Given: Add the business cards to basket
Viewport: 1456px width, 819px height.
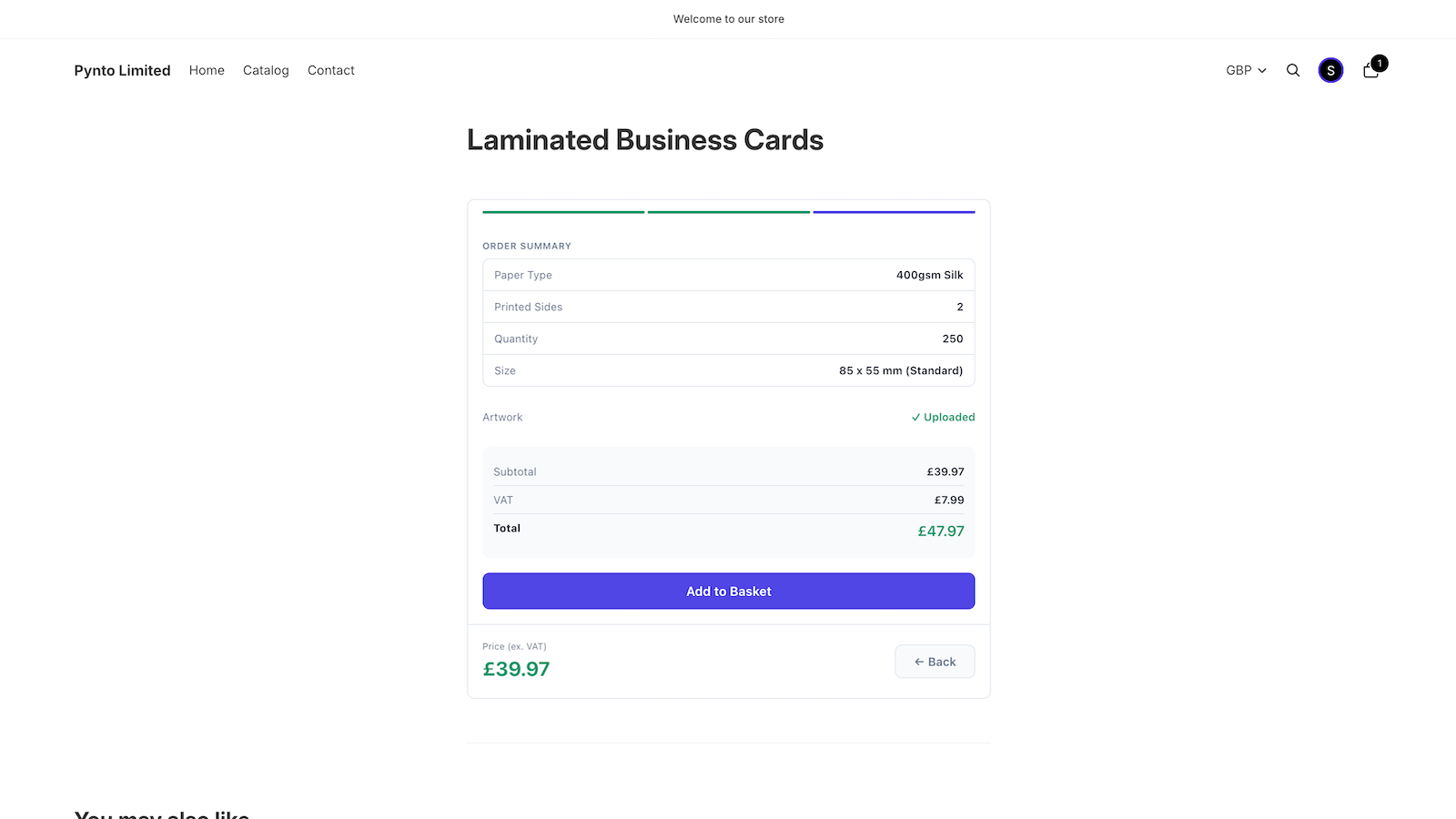Looking at the screenshot, I should [729, 591].
